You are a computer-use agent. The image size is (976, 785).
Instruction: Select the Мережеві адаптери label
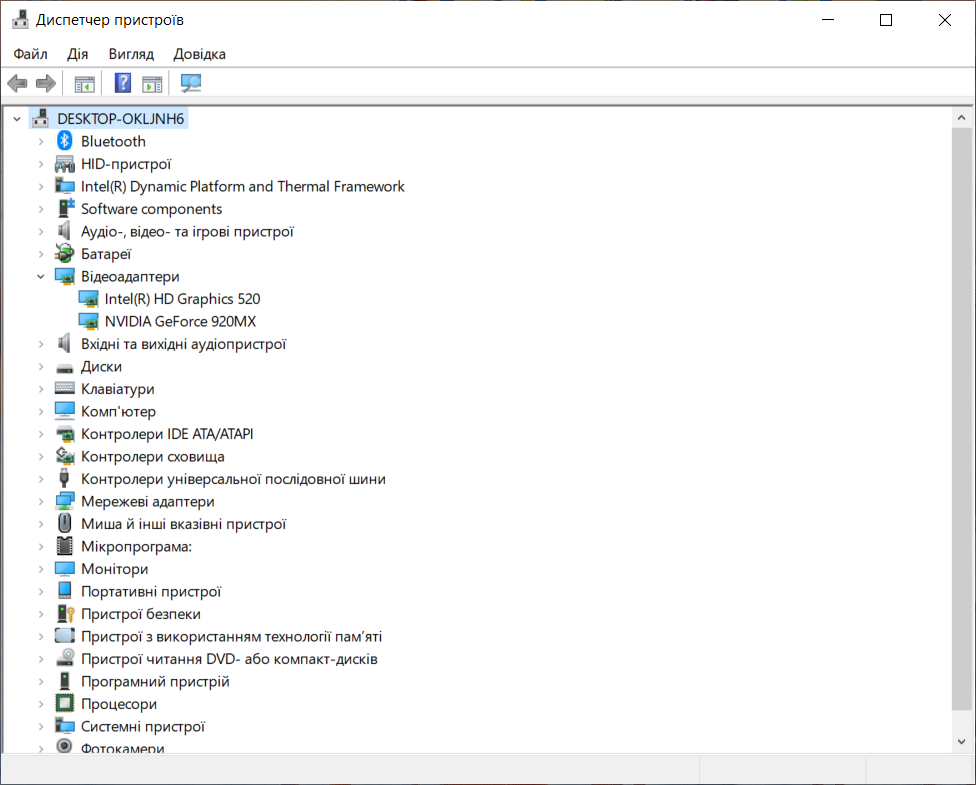coord(148,501)
